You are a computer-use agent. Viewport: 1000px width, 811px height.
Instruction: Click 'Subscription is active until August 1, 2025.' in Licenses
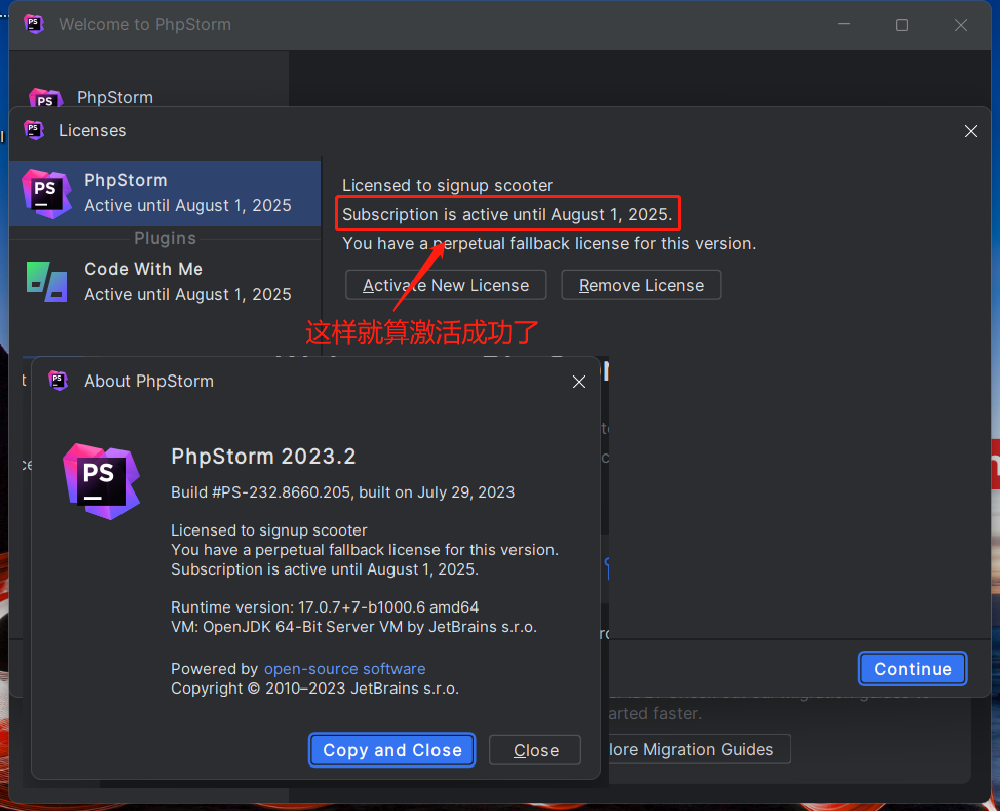pyautogui.click(x=507, y=214)
